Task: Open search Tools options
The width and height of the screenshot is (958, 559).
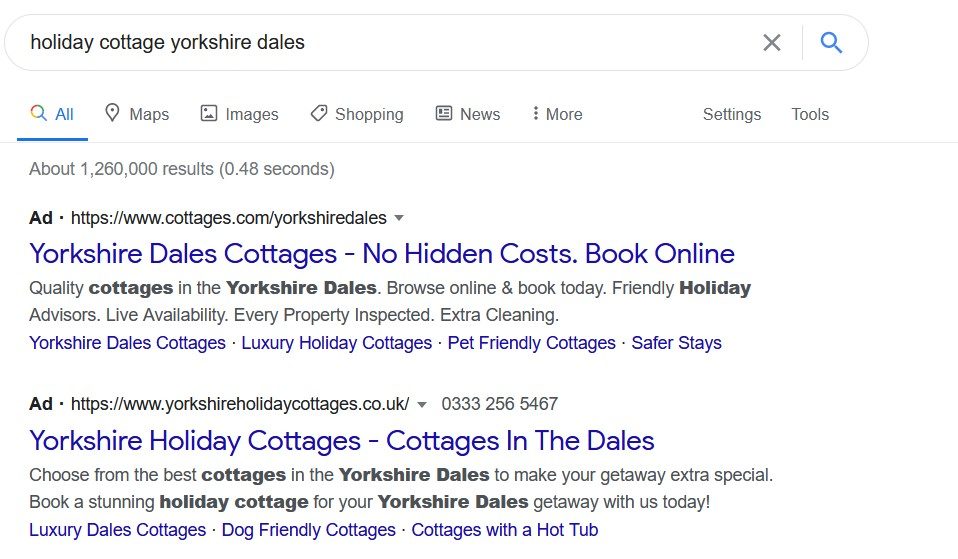Action: point(810,114)
